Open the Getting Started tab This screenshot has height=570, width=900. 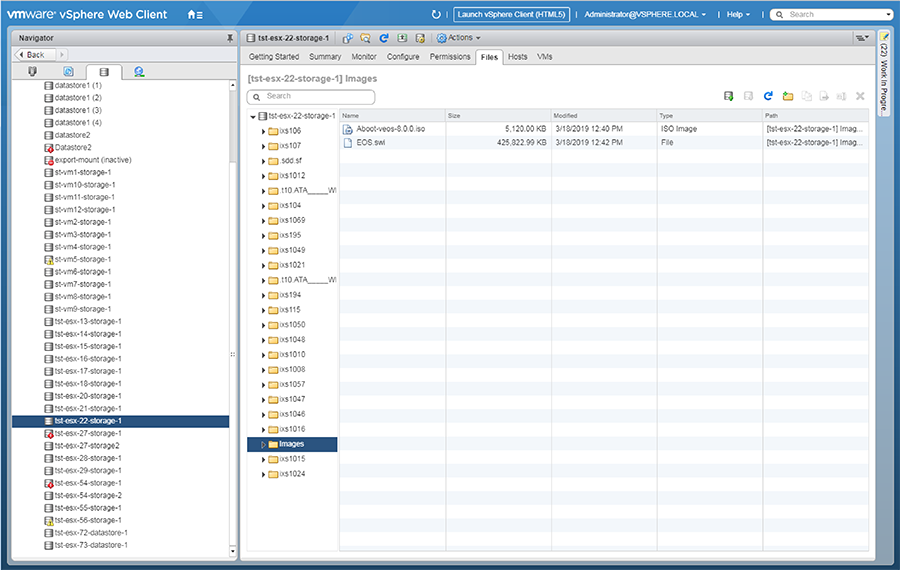(x=274, y=57)
